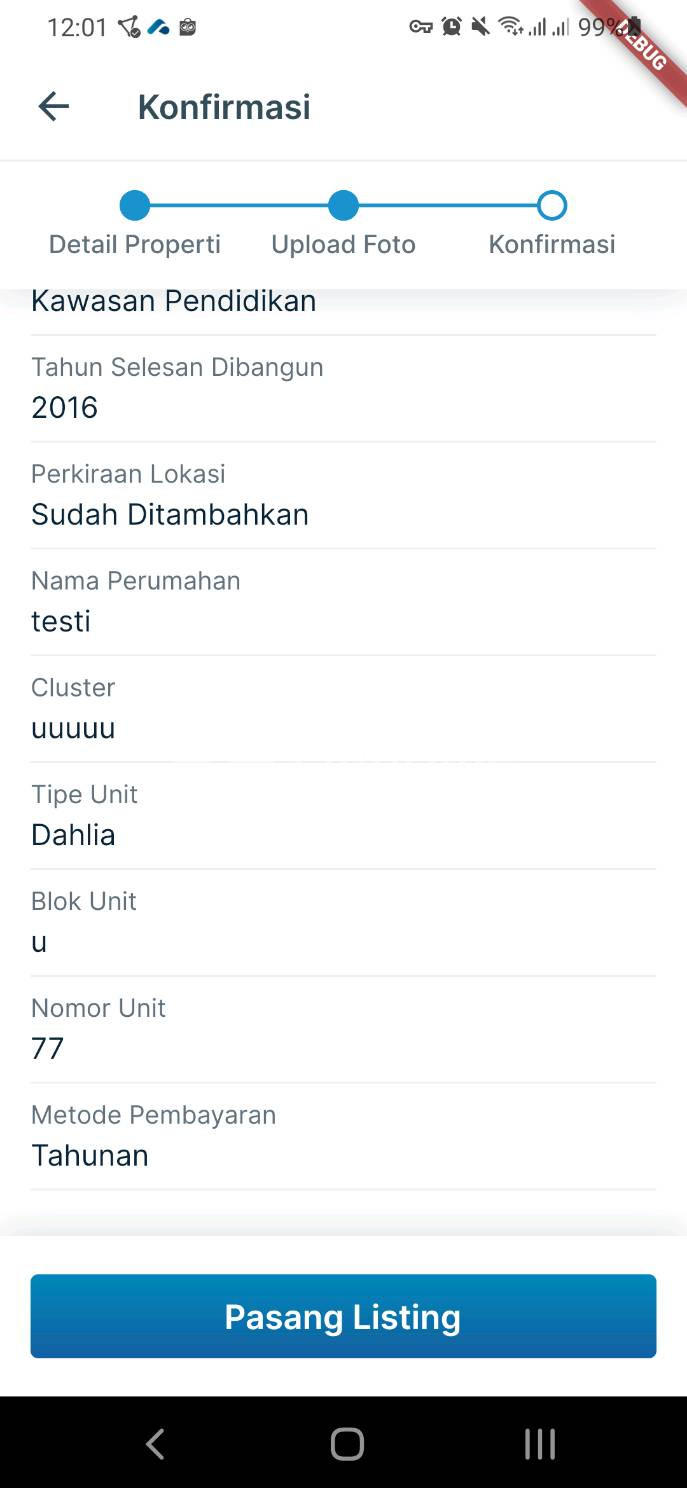Tap the Upload Foto step circle
Viewport: 687px width, 1488px height.
point(343,206)
